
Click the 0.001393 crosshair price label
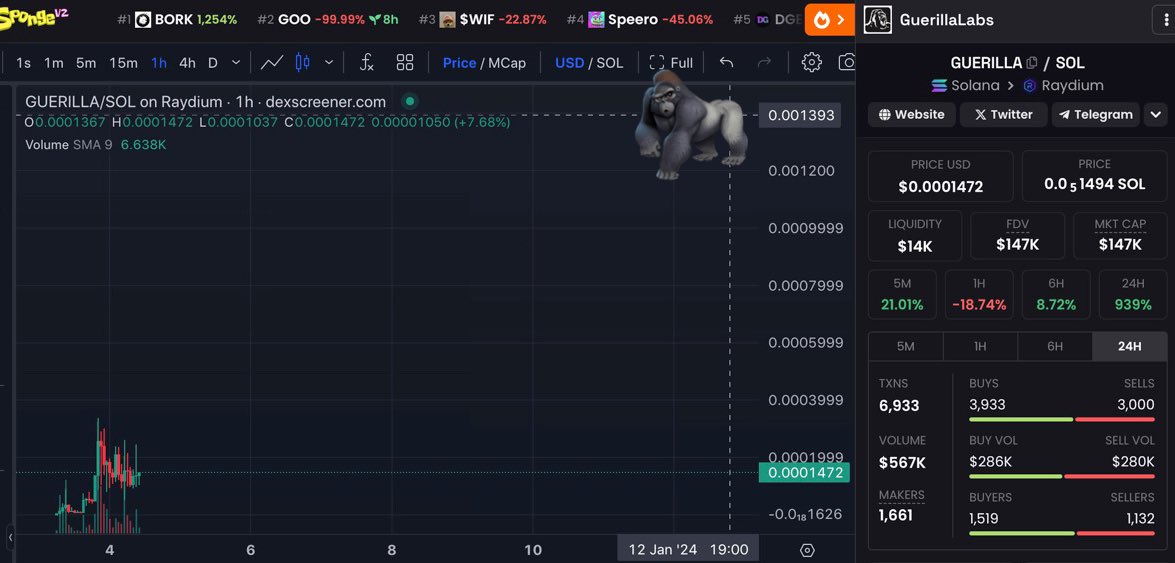click(800, 115)
